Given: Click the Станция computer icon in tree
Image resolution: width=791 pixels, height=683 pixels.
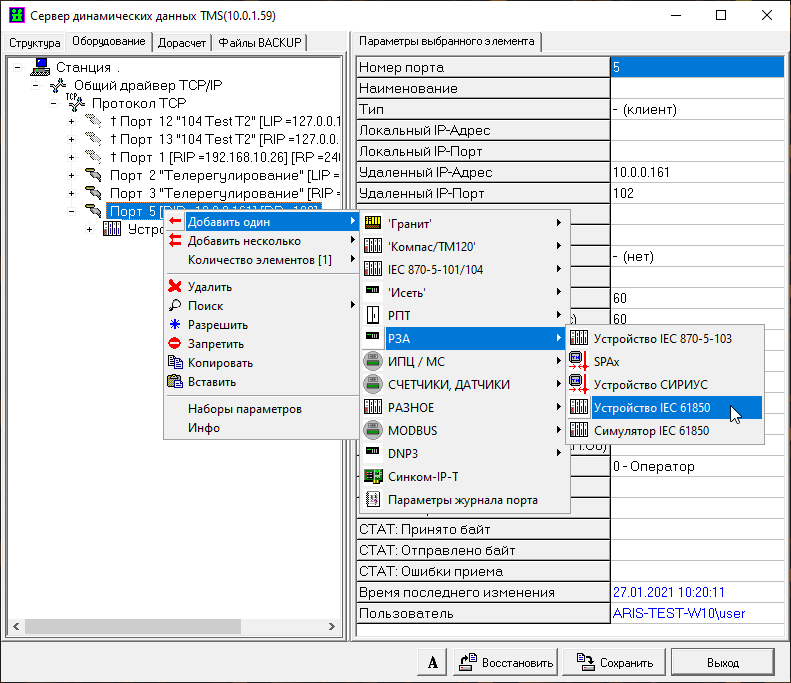Looking at the screenshot, I should [41, 67].
